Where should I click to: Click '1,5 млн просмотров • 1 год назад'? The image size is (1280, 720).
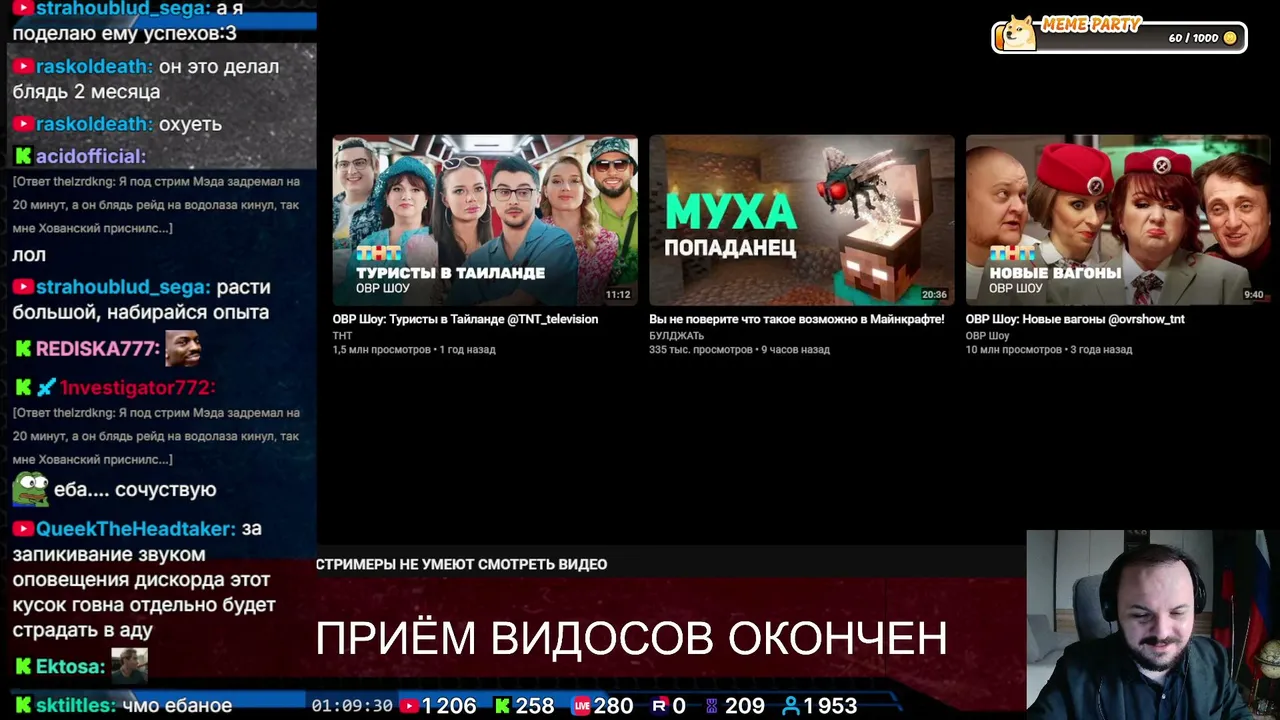tap(414, 350)
